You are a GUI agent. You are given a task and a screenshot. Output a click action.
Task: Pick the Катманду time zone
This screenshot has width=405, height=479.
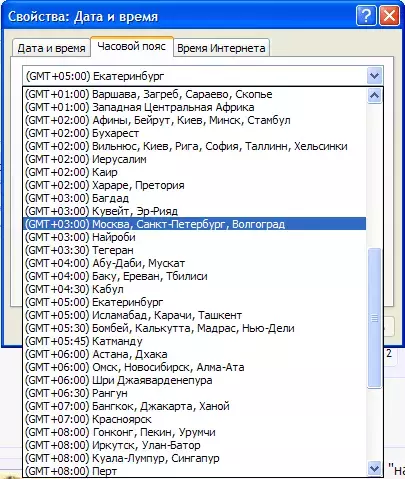[x=195, y=341]
